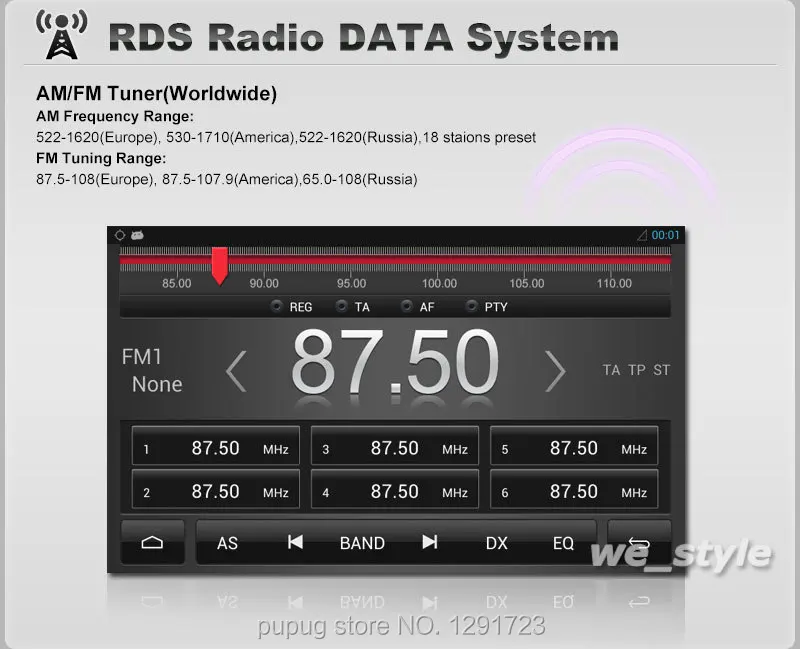This screenshot has height=649, width=800.
Task: Tap the back arrow icon button
Action: [639, 542]
